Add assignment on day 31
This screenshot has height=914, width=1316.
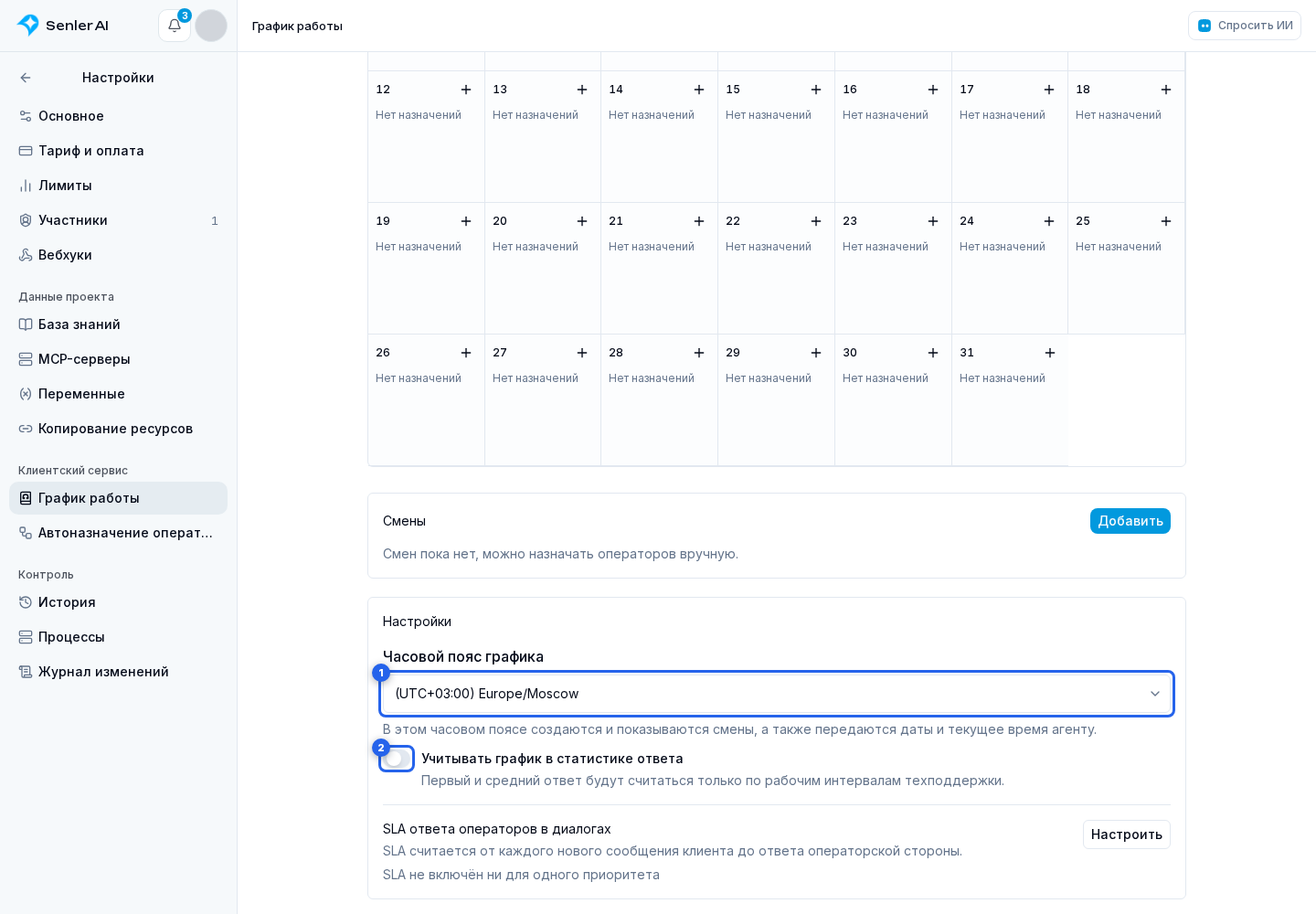pos(1050,353)
